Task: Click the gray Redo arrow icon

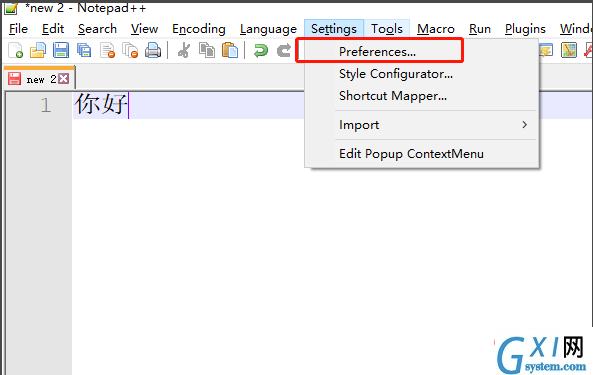Action: pos(284,50)
